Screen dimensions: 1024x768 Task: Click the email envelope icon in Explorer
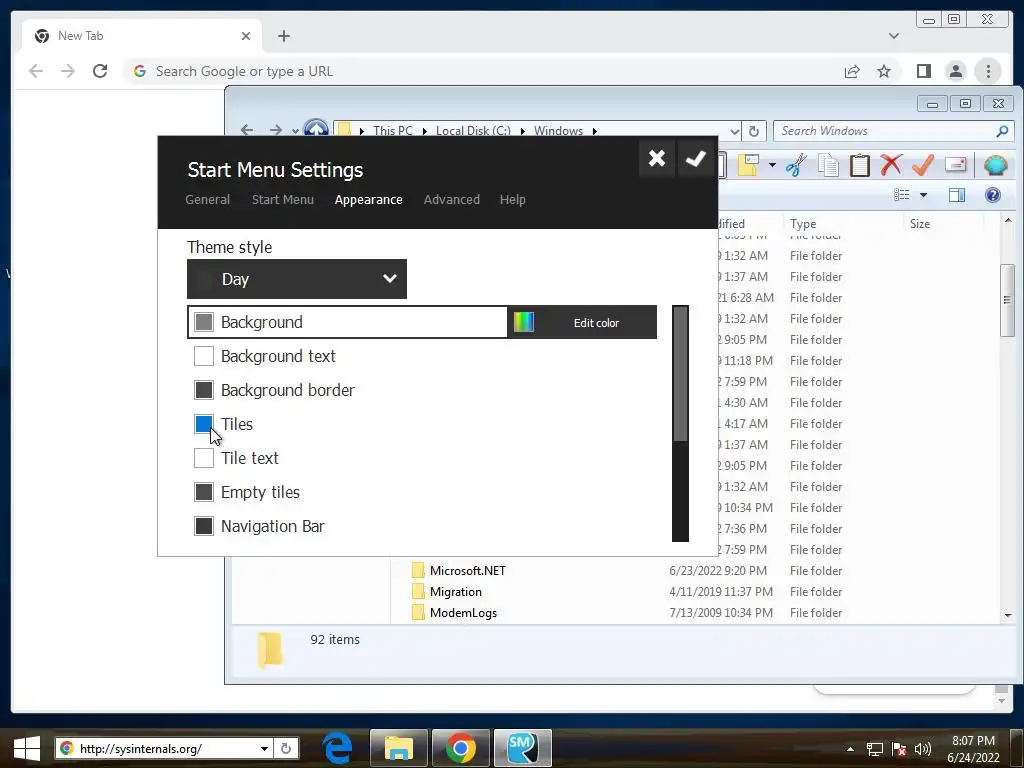click(x=955, y=165)
